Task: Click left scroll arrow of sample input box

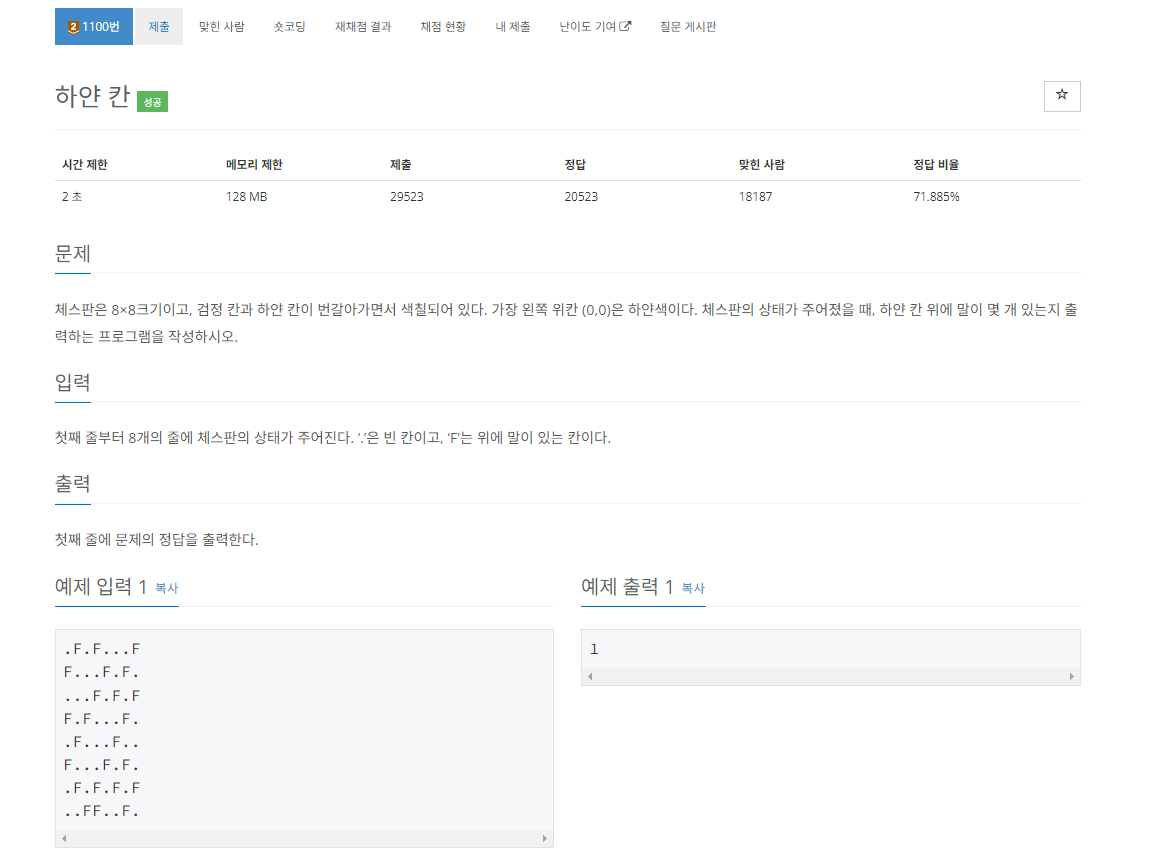Action: click(x=65, y=838)
